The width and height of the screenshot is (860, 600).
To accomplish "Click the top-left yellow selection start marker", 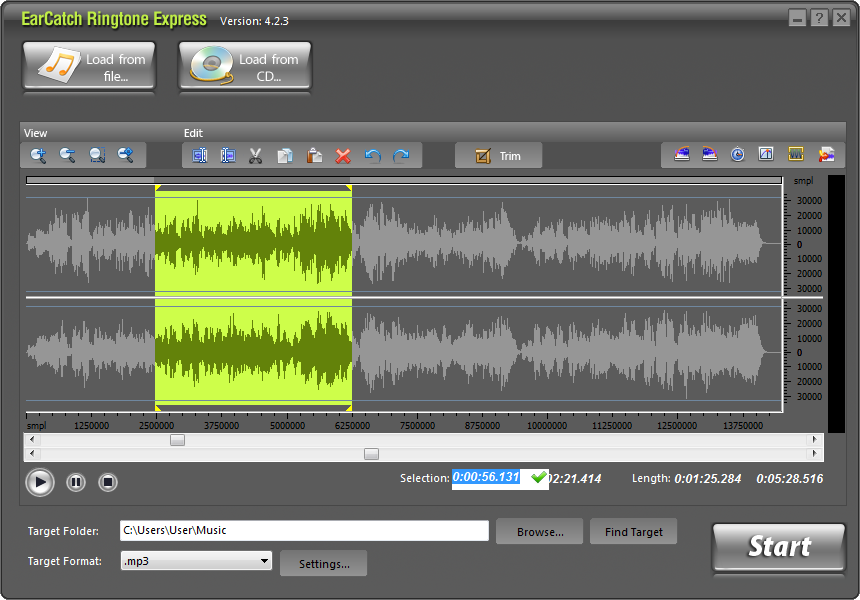I will 158,188.
